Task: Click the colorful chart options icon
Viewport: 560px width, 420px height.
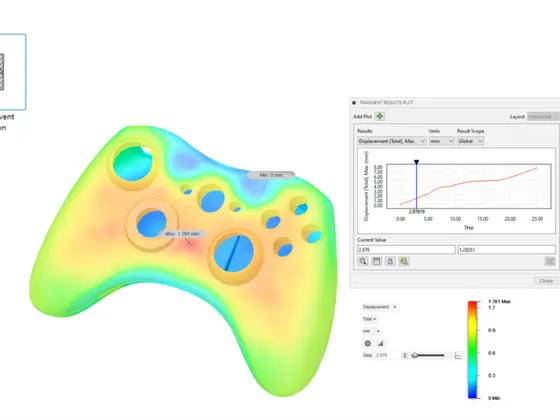Action: pyautogui.click(x=404, y=261)
